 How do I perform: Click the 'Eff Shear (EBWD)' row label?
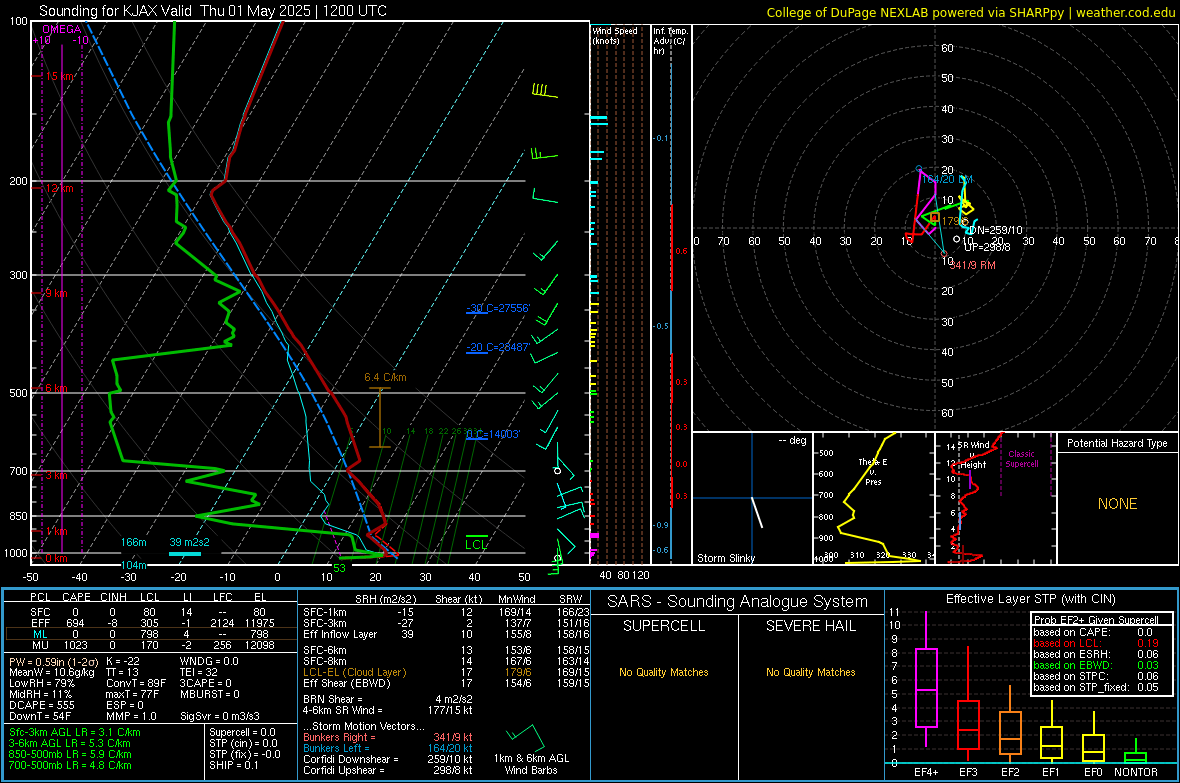pyautogui.click(x=347, y=683)
